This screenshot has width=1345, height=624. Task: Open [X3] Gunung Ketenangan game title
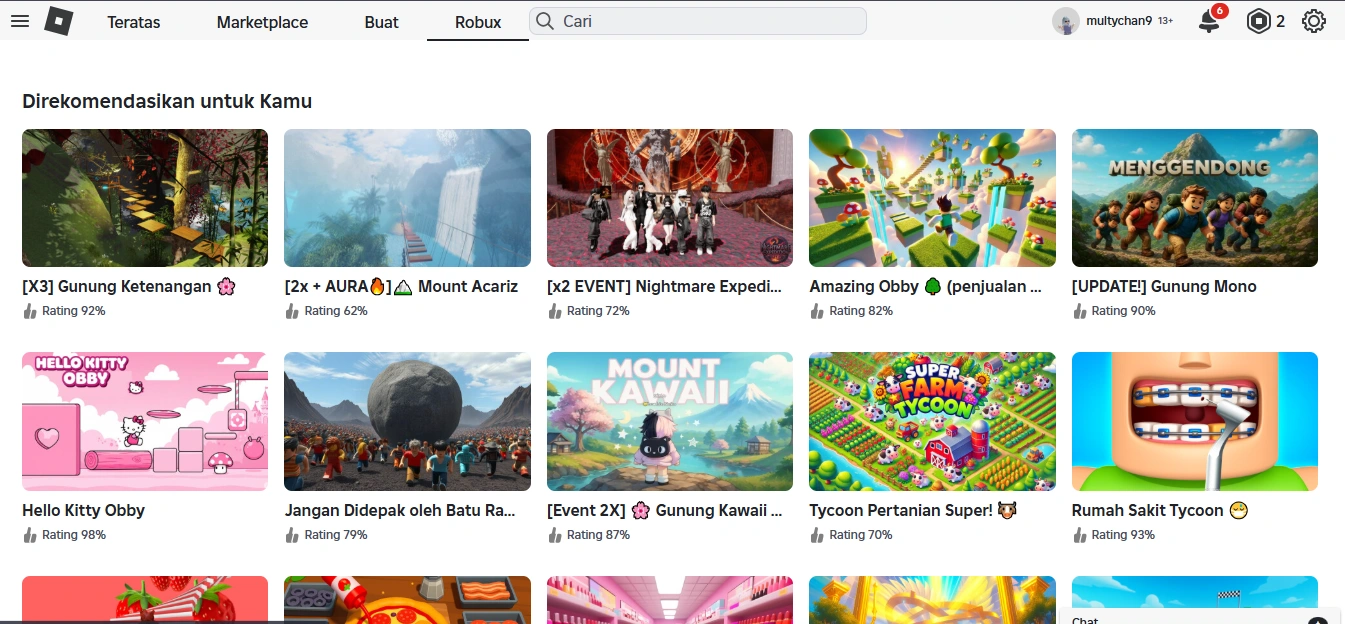point(117,286)
